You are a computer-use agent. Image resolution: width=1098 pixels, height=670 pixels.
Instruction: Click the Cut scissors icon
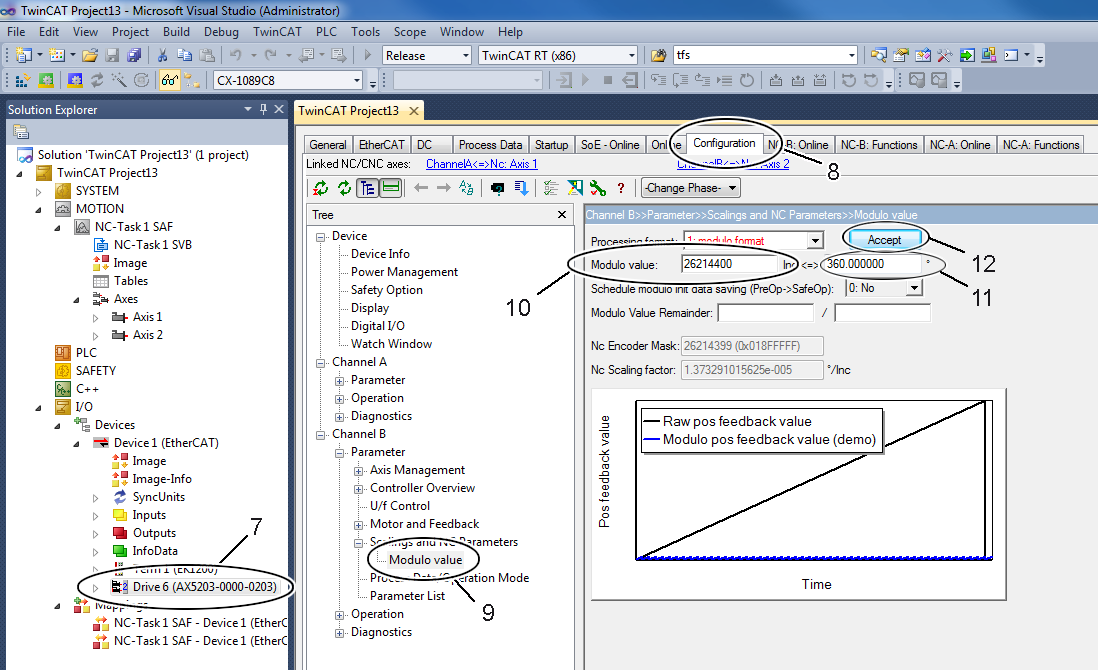pyautogui.click(x=162, y=55)
